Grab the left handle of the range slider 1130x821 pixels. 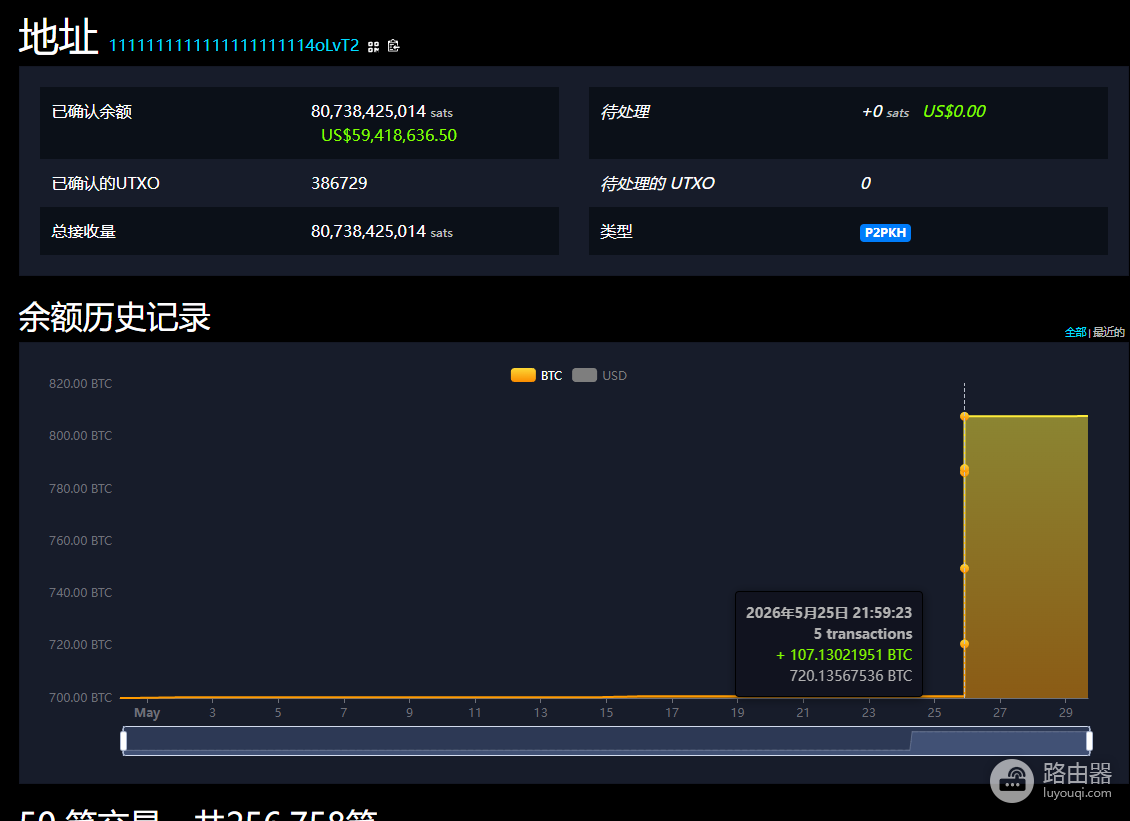coord(123,741)
